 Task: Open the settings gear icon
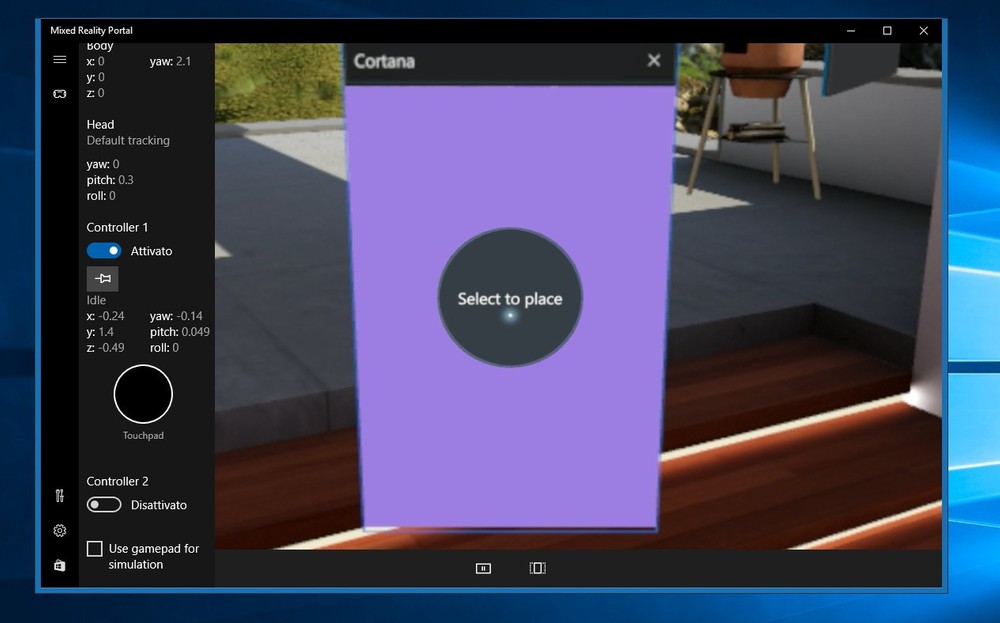(x=59, y=531)
